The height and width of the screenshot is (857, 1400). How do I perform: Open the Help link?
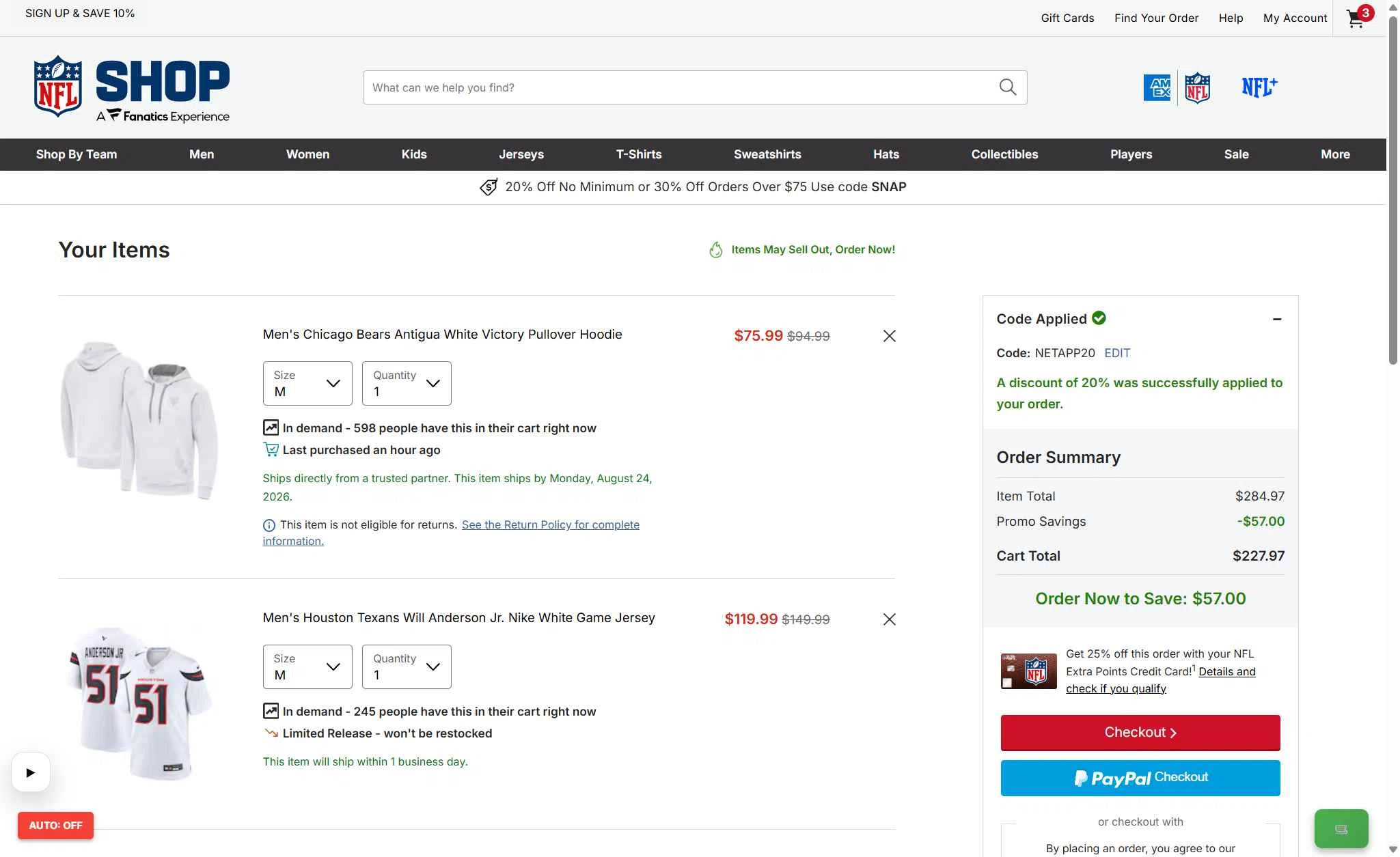pyautogui.click(x=1231, y=18)
